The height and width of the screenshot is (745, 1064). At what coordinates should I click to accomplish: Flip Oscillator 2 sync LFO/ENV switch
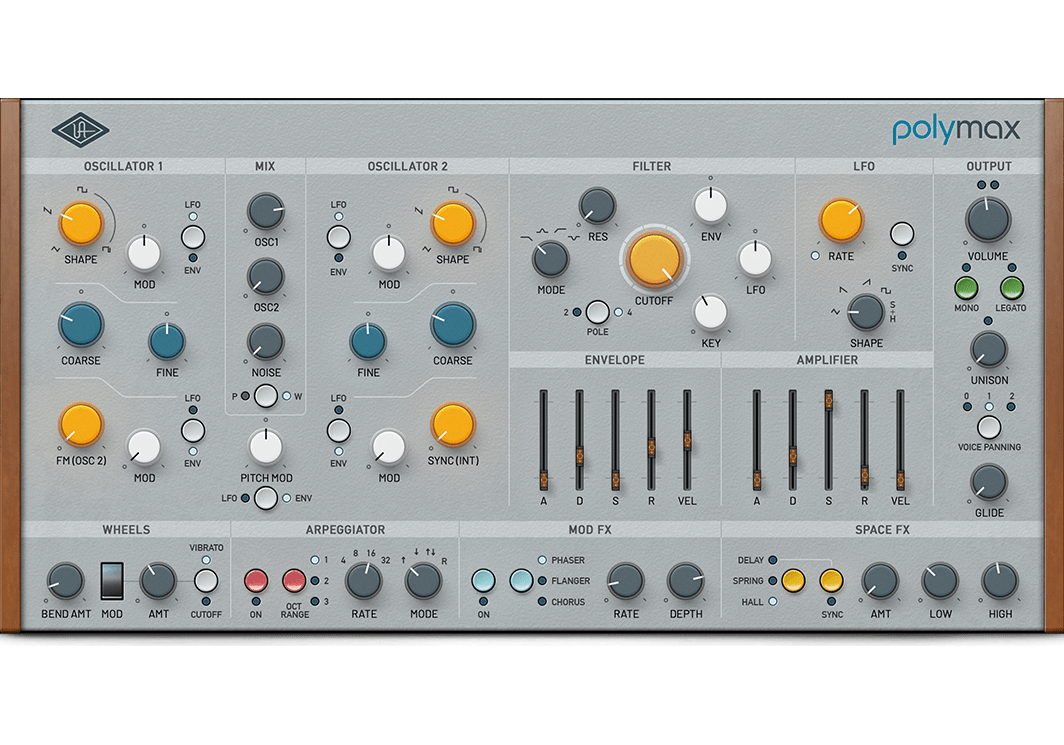click(x=339, y=431)
